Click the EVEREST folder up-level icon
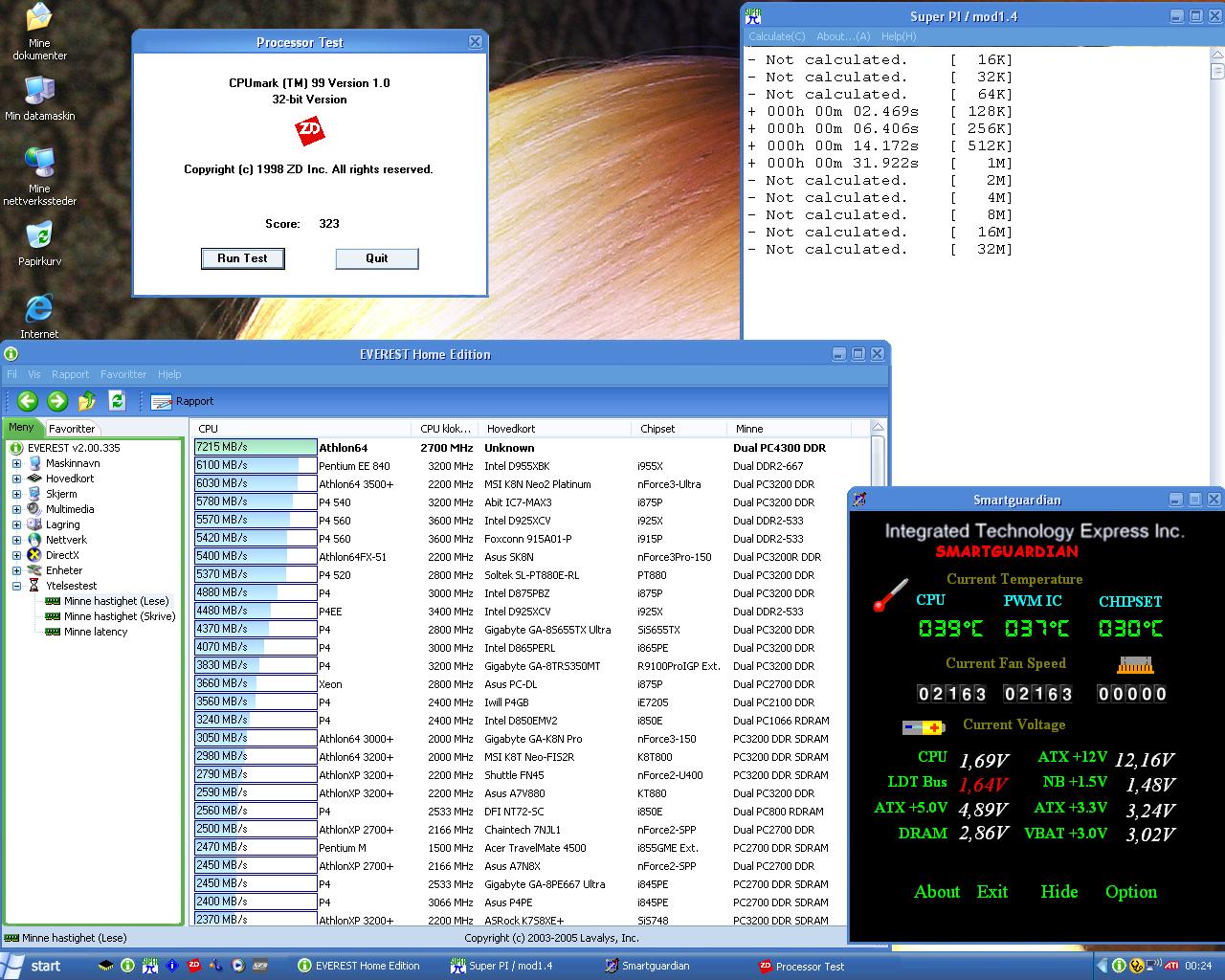The width and height of the screenshot is (1225, 980). 87,401
